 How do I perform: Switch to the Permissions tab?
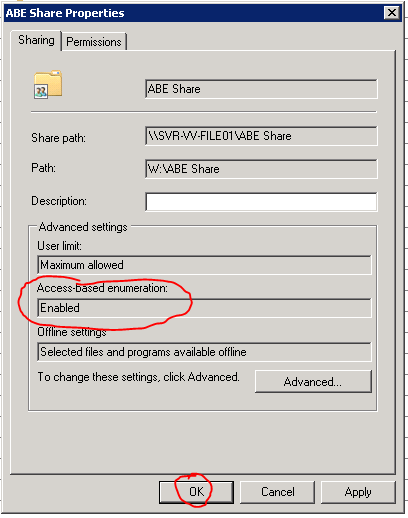point(94,42)
